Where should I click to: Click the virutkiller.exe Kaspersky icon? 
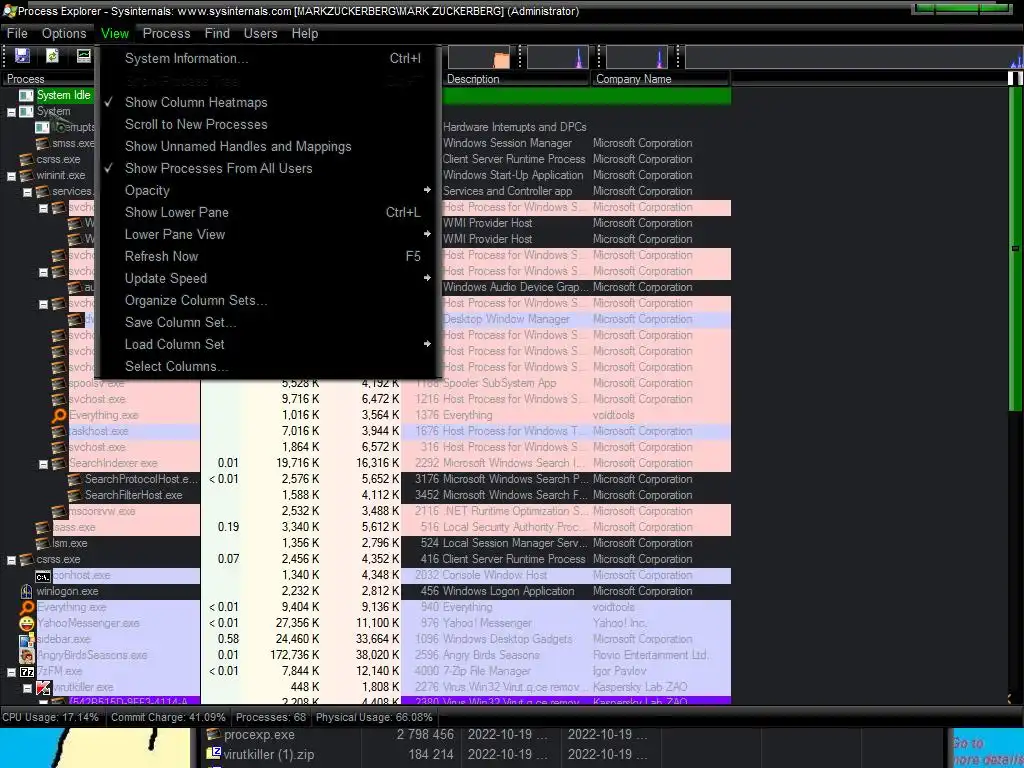coord(42,687)
